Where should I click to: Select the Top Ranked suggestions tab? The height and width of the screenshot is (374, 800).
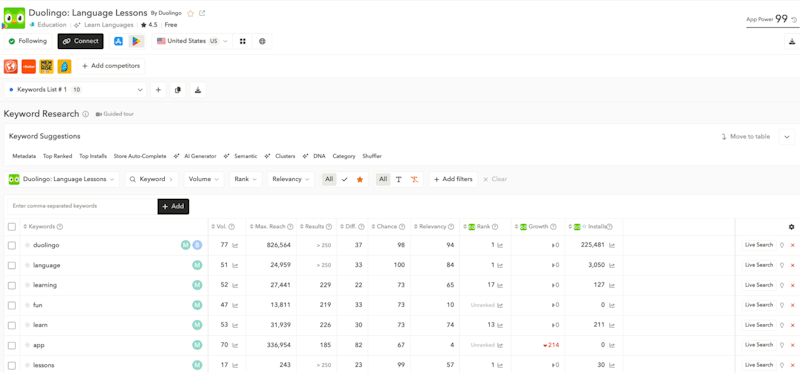tap(58, 156)
